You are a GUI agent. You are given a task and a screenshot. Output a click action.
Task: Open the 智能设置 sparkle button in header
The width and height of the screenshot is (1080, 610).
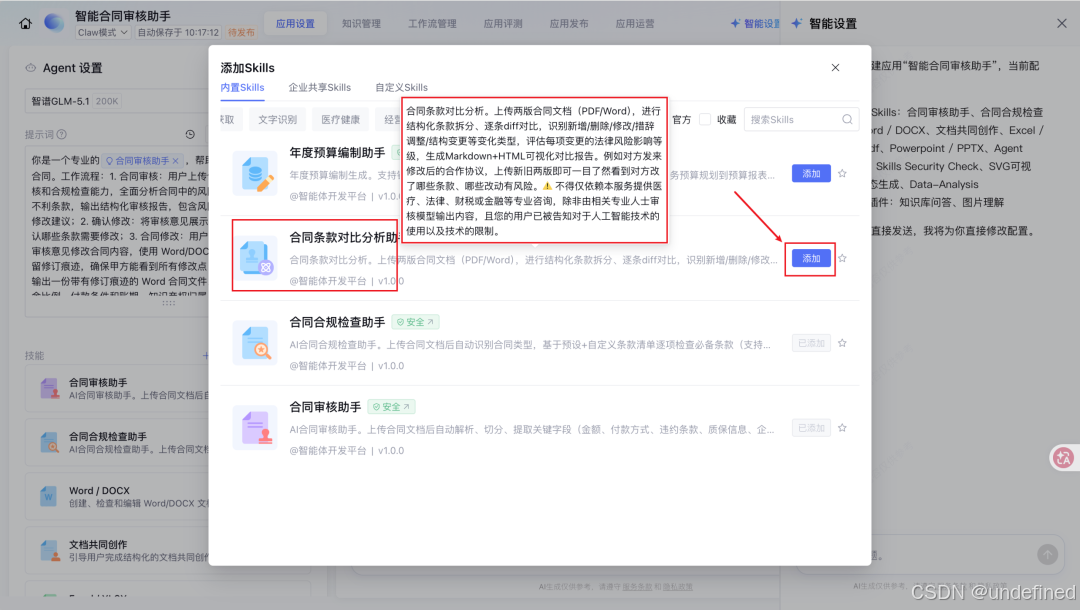(x=755, y=23)
